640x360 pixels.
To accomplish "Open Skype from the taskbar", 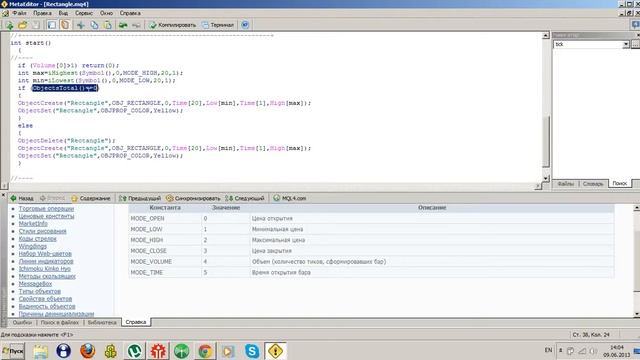I will (x=252, y=351).
